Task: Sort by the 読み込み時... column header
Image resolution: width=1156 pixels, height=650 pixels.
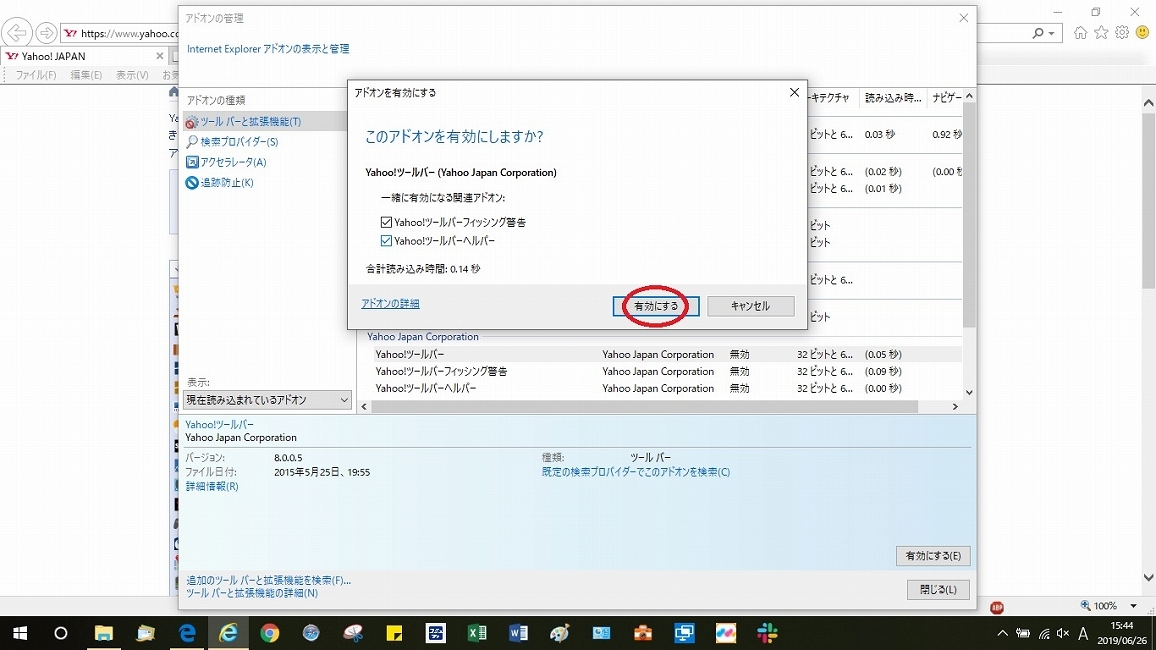Action: (x=892, y=97)
